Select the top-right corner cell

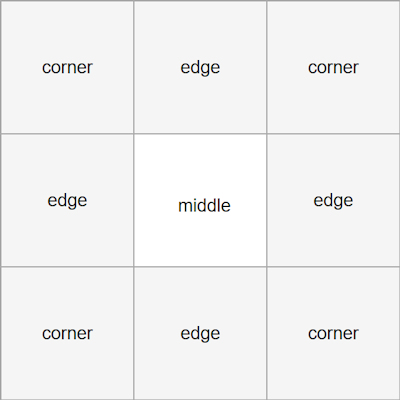tap(333, 67)
